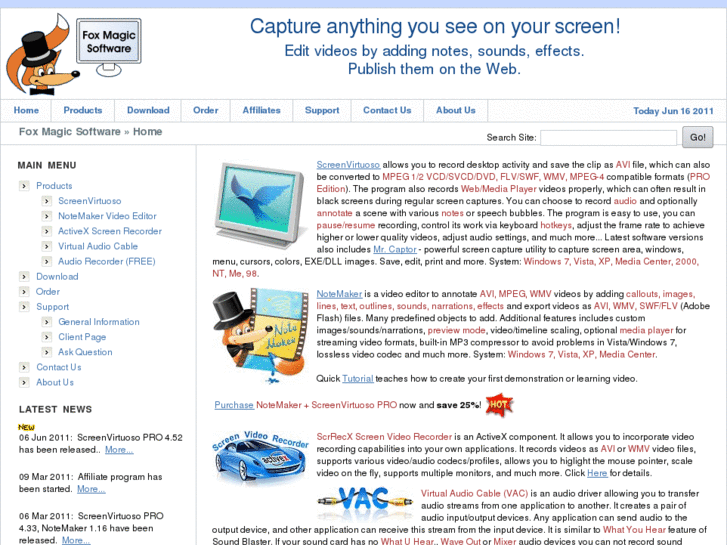The height and width of the screenshot is (545, 727).
Task: Open Support in the top navigation bar
Action: click(322, 110)
